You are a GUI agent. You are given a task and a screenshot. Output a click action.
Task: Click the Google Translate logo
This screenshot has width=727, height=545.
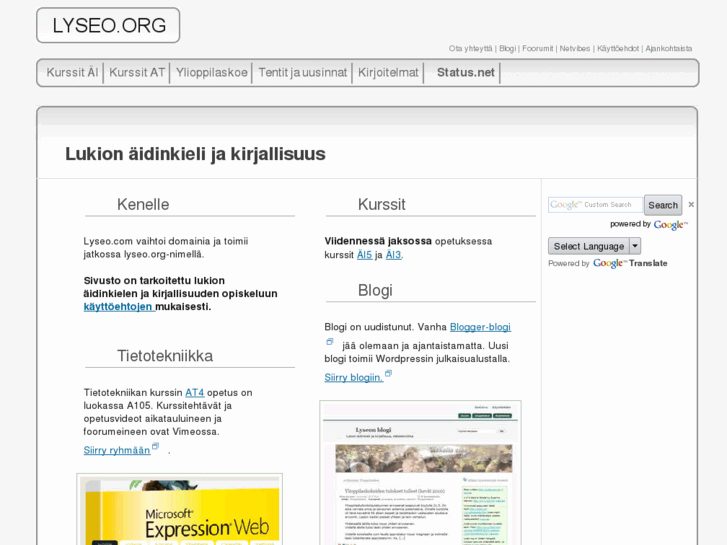pos(630,264)
